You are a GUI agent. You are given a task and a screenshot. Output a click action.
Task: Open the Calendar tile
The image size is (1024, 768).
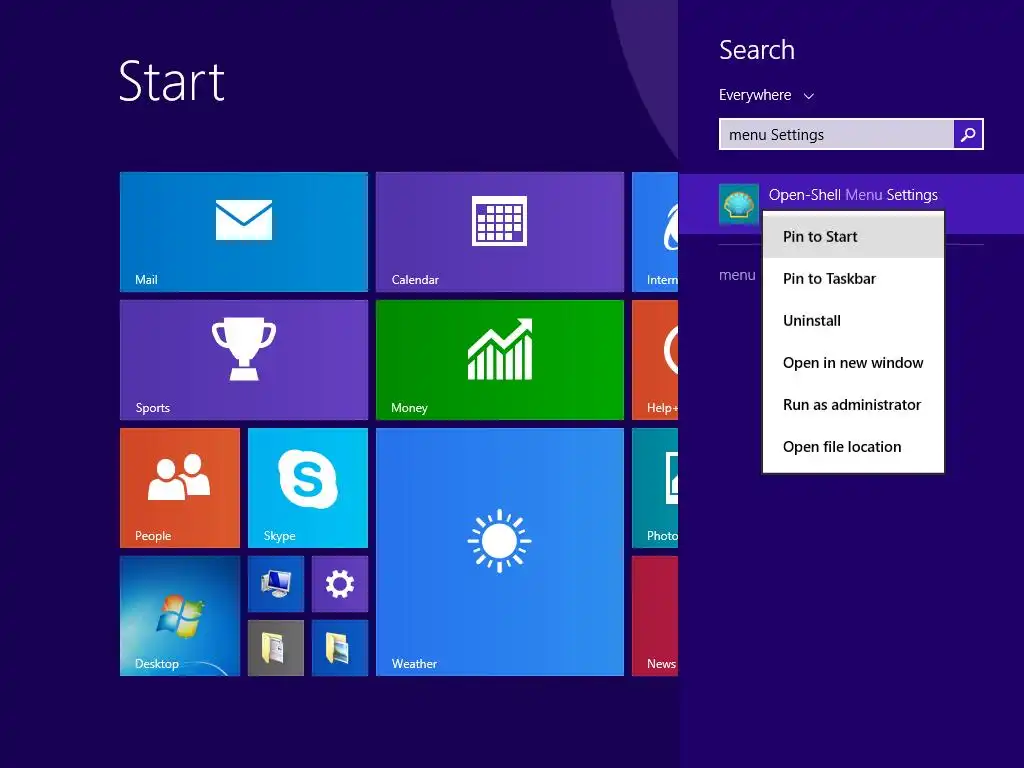[x=500, y=232]
